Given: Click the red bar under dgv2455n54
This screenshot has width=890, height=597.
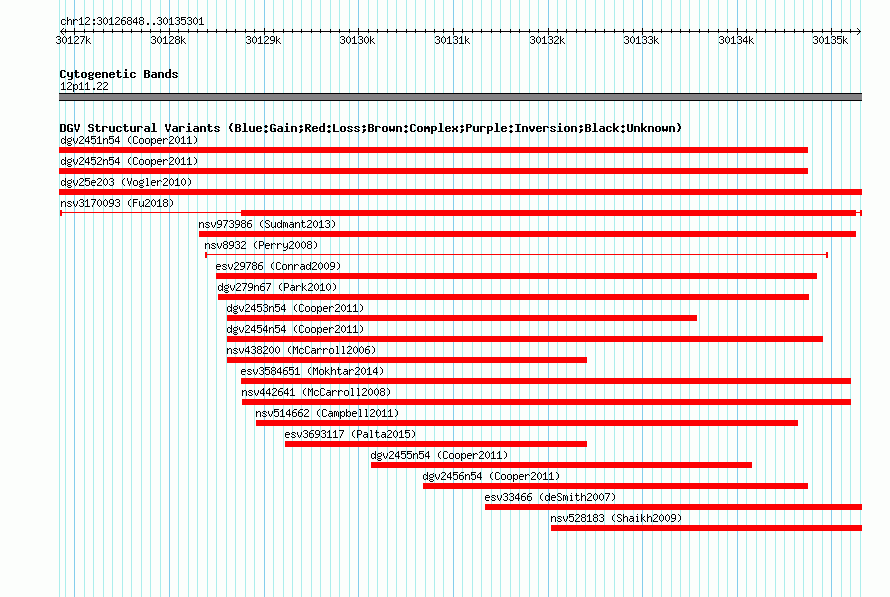Looking at the screenshot, I should (561, 465).
